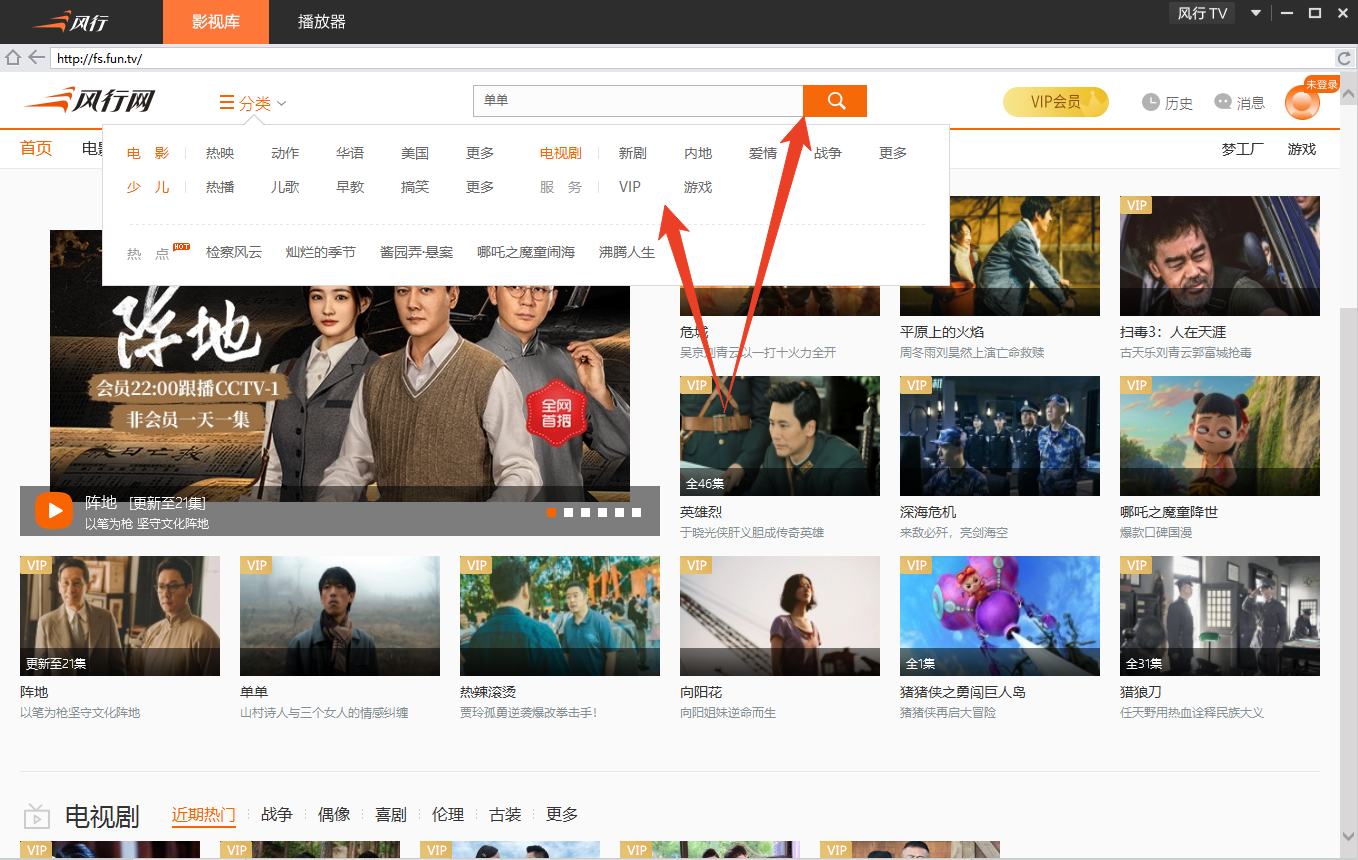Open the title bar dropdown triangle menu
Screen dimensions: 1358x860
[1256, 13]
